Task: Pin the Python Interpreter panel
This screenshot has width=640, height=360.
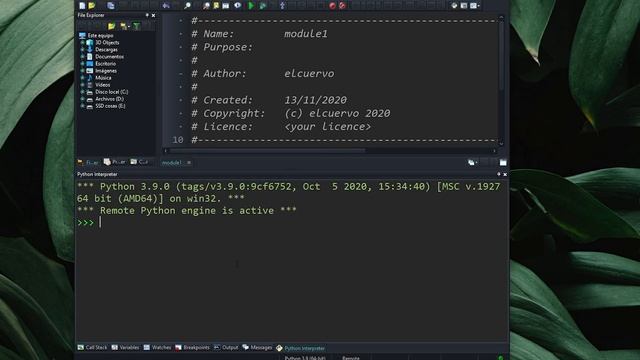Action: coord(498,174)
